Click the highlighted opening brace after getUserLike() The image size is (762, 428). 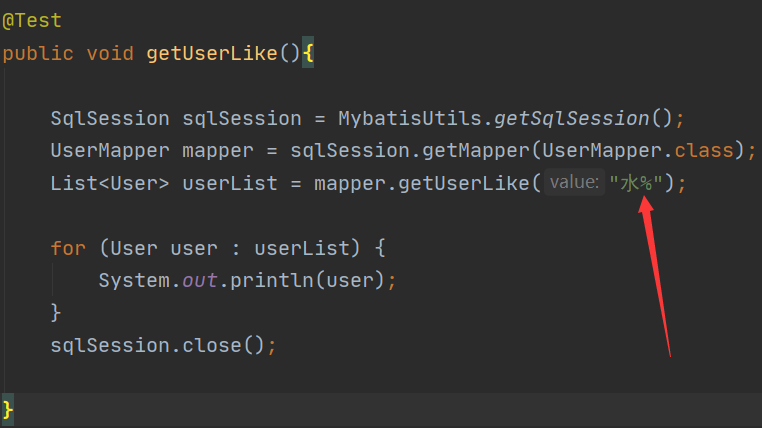(x=308, y=53)
